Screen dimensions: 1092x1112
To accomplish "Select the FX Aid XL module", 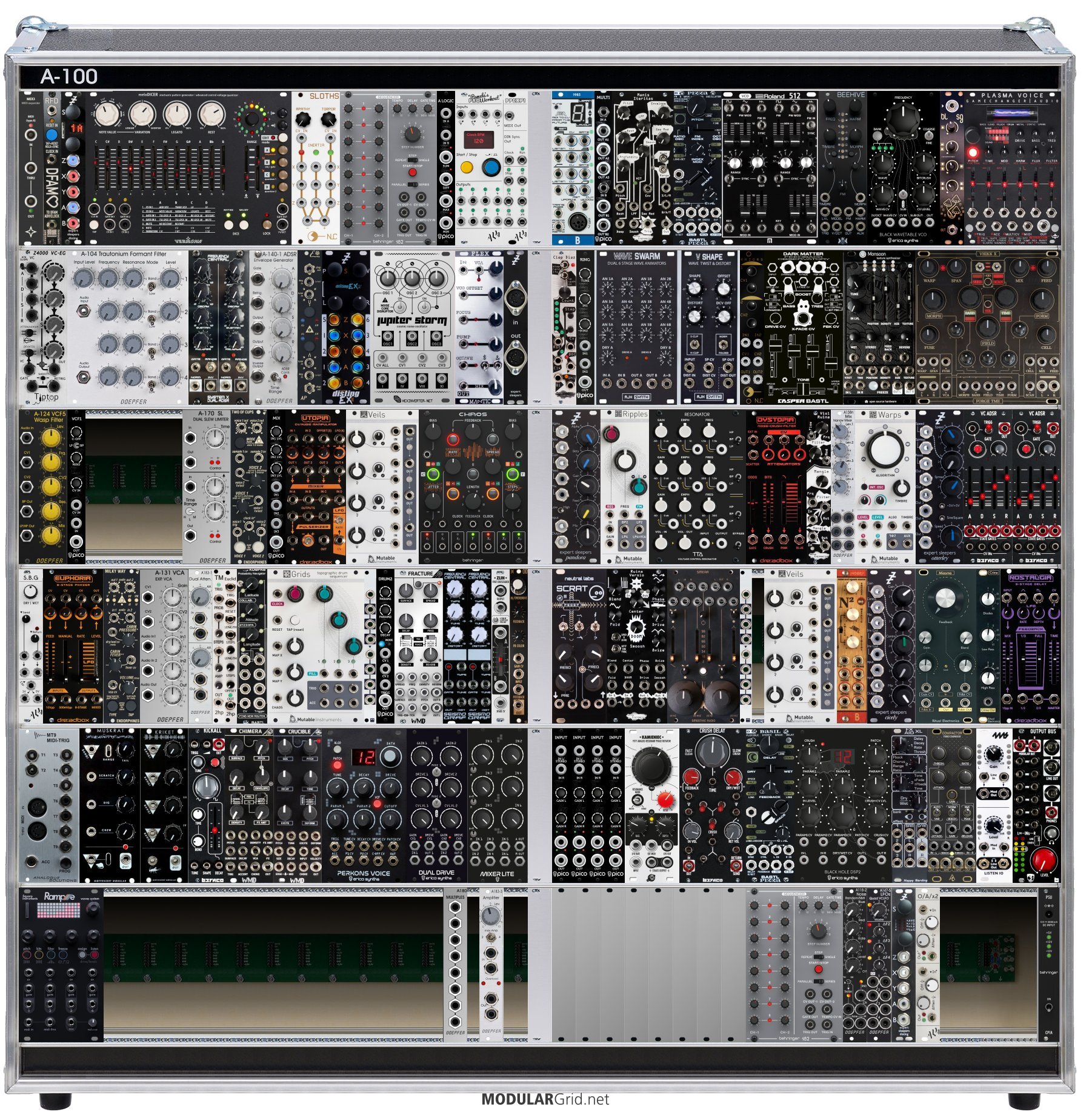I will (909, 805).
